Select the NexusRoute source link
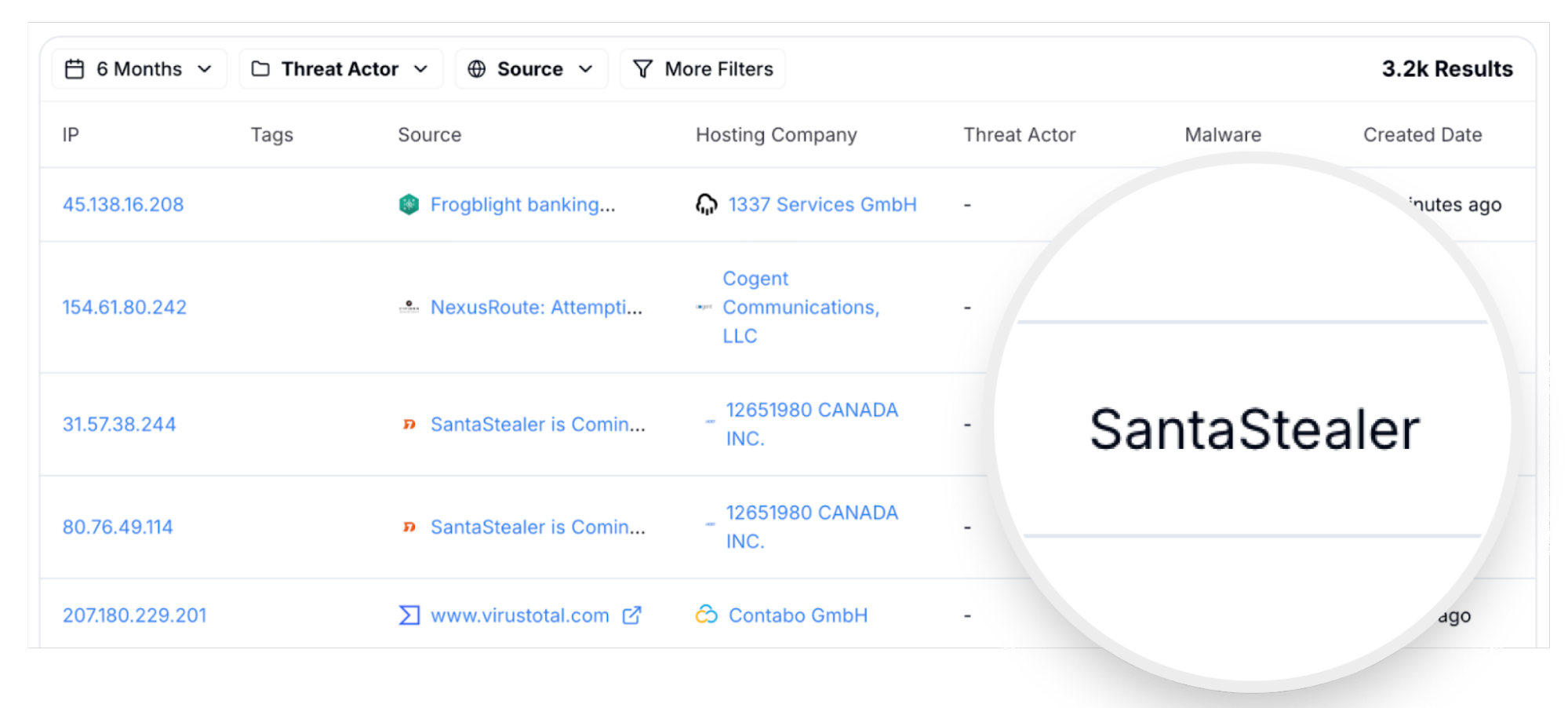 536,308
